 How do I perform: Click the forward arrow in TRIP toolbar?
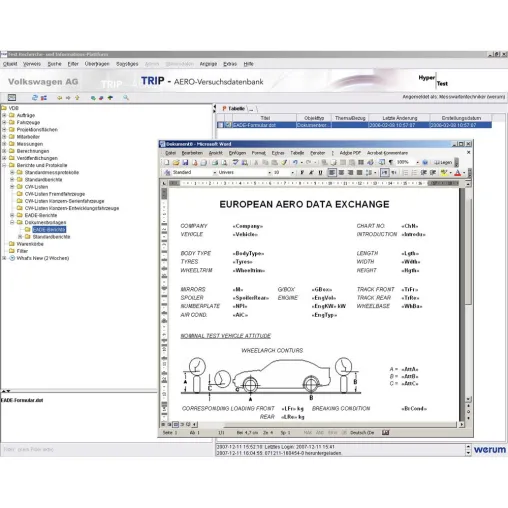68,98
